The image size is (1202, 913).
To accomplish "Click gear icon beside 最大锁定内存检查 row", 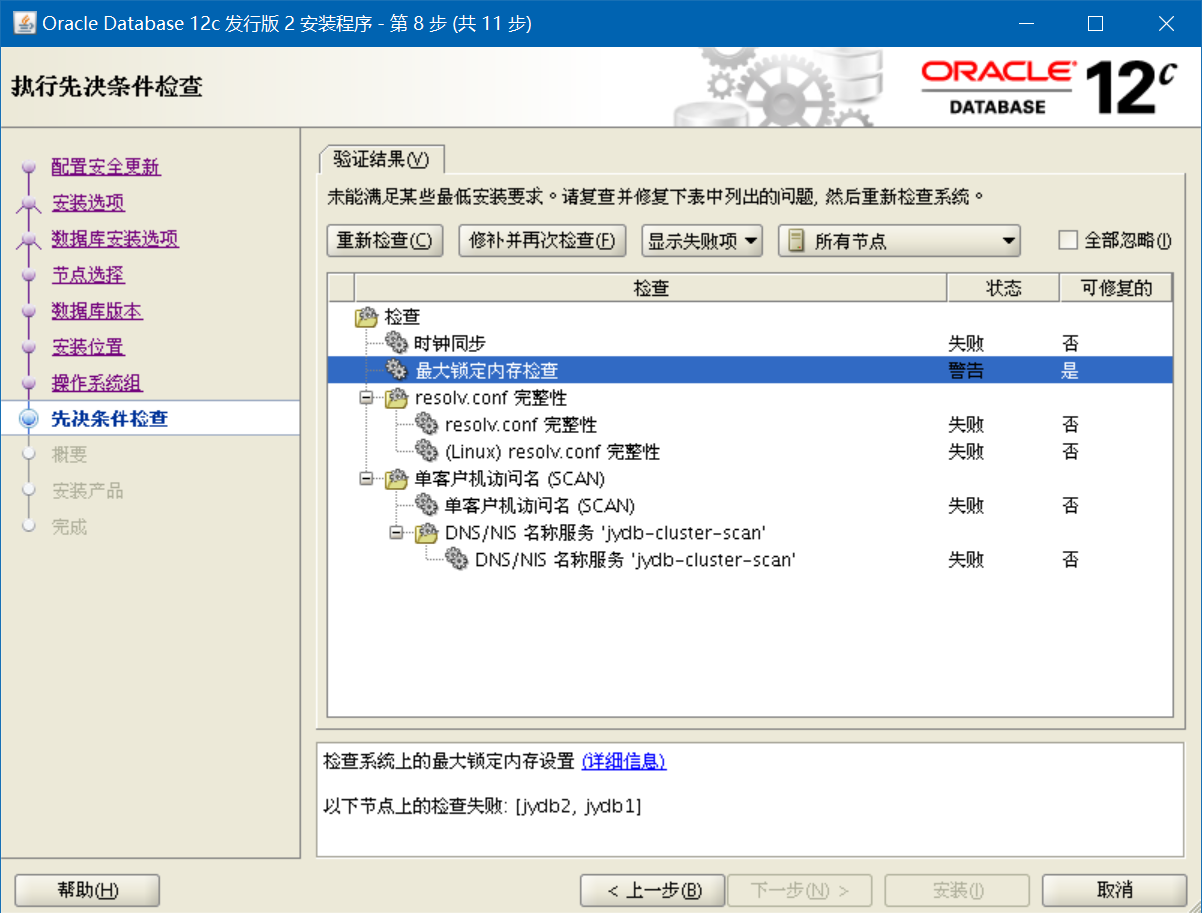I will point(397,370).
